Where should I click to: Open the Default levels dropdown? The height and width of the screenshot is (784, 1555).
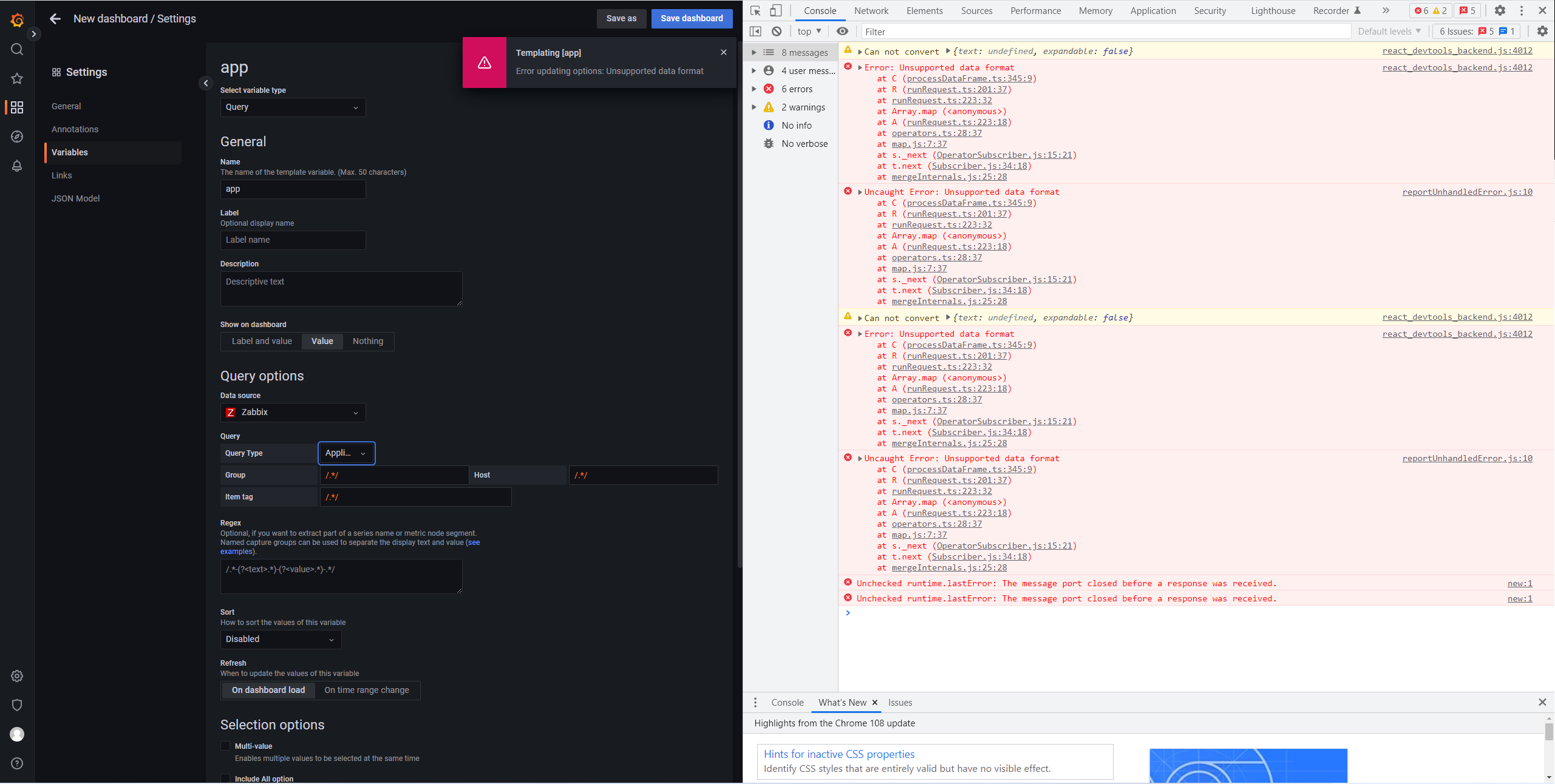pyautogui.click(x=1389, y=31)
